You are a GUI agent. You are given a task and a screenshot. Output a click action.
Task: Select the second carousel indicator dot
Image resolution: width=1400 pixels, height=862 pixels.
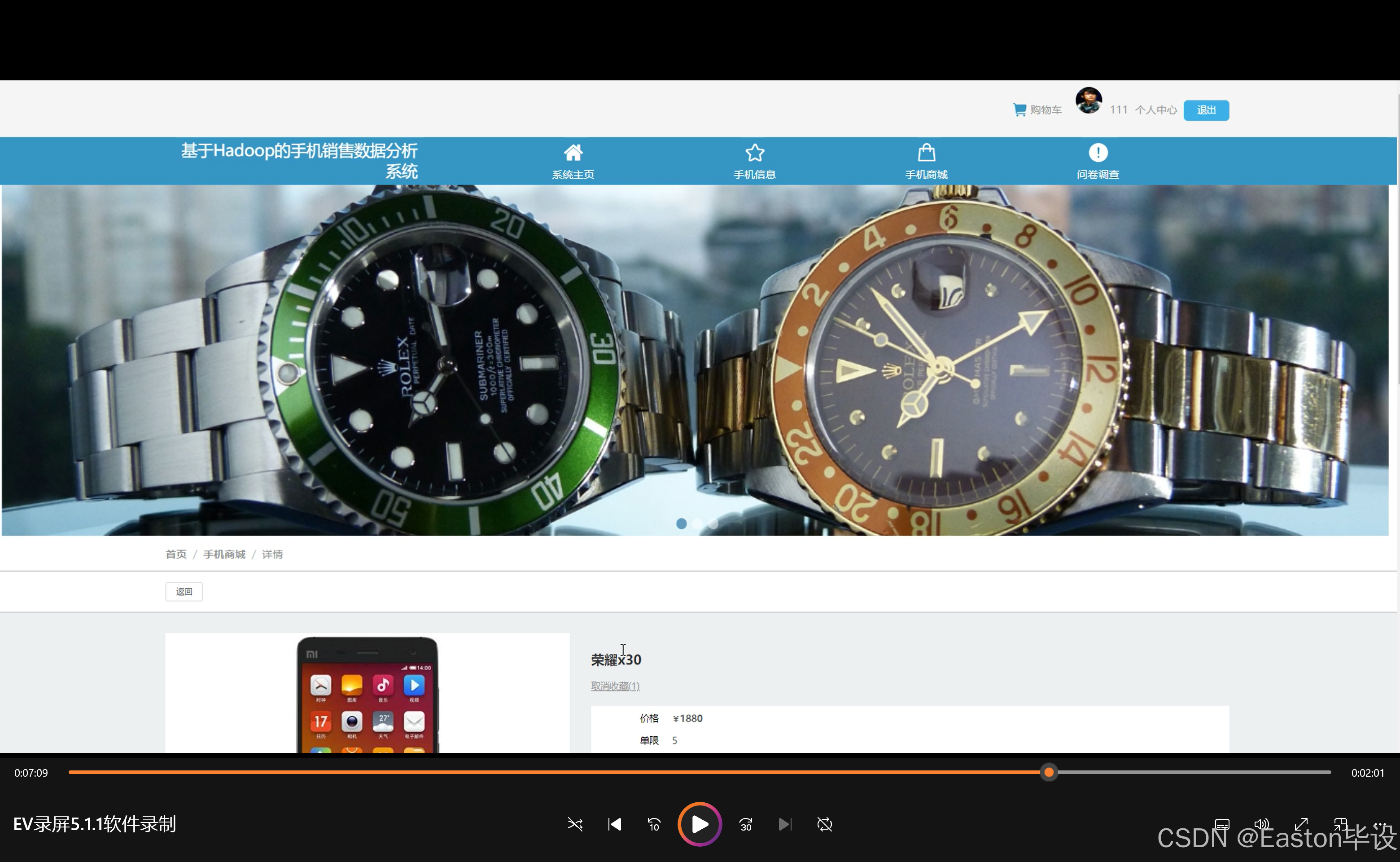pos(697,523)
